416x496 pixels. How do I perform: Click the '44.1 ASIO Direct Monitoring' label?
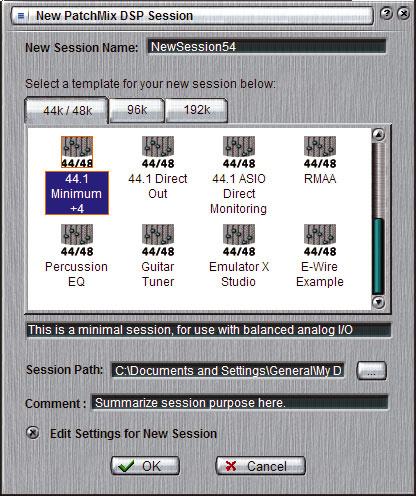[239, 194]
